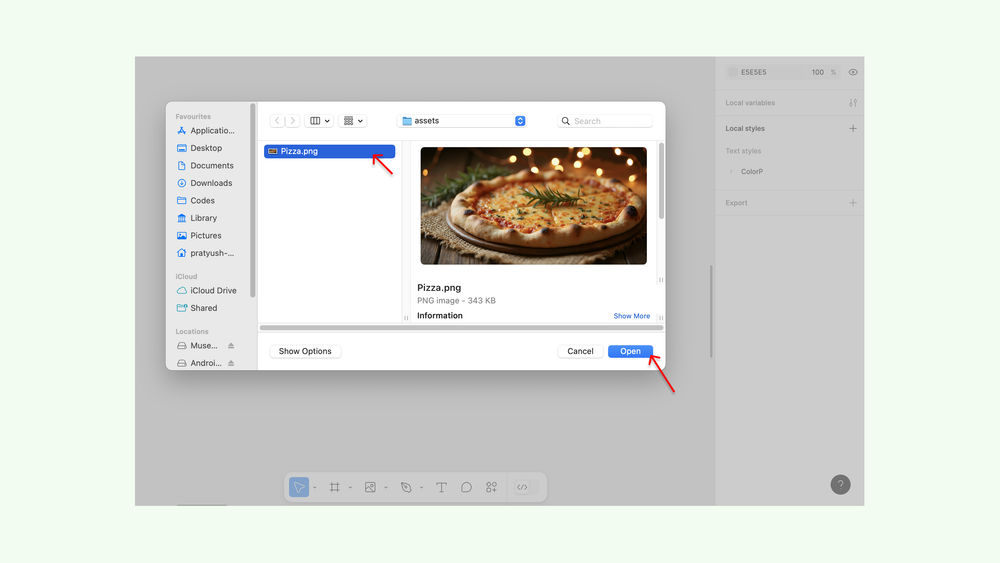Go forward in file dialog
Image resolution: width=1000 pixels, height=563 pixels.
pyautogui.click(x=292, y=121)
